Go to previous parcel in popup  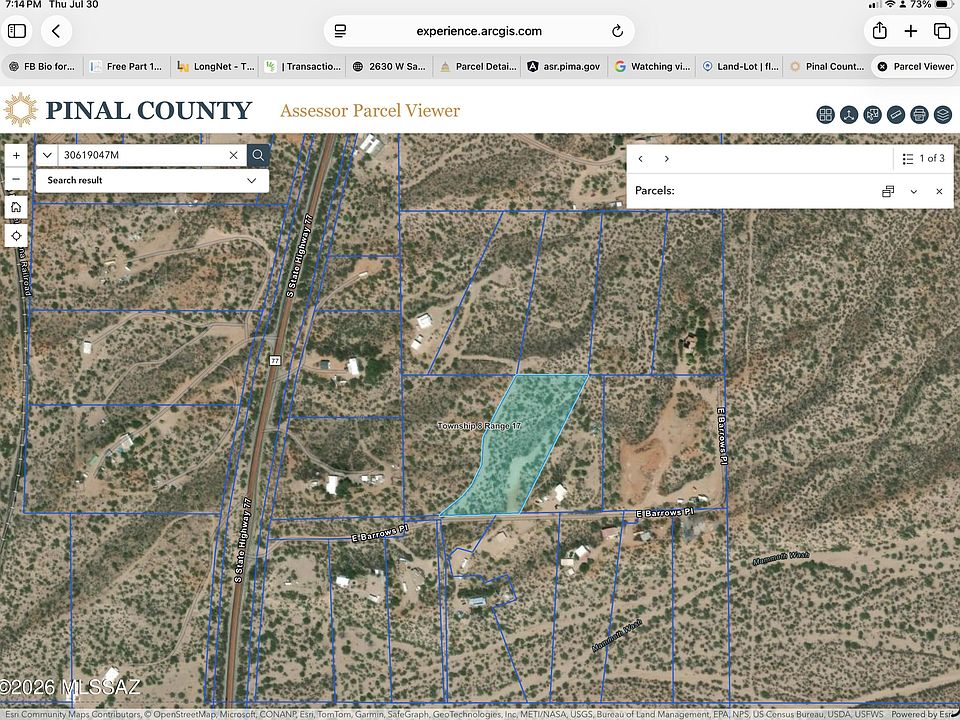(x=640, y=159)
